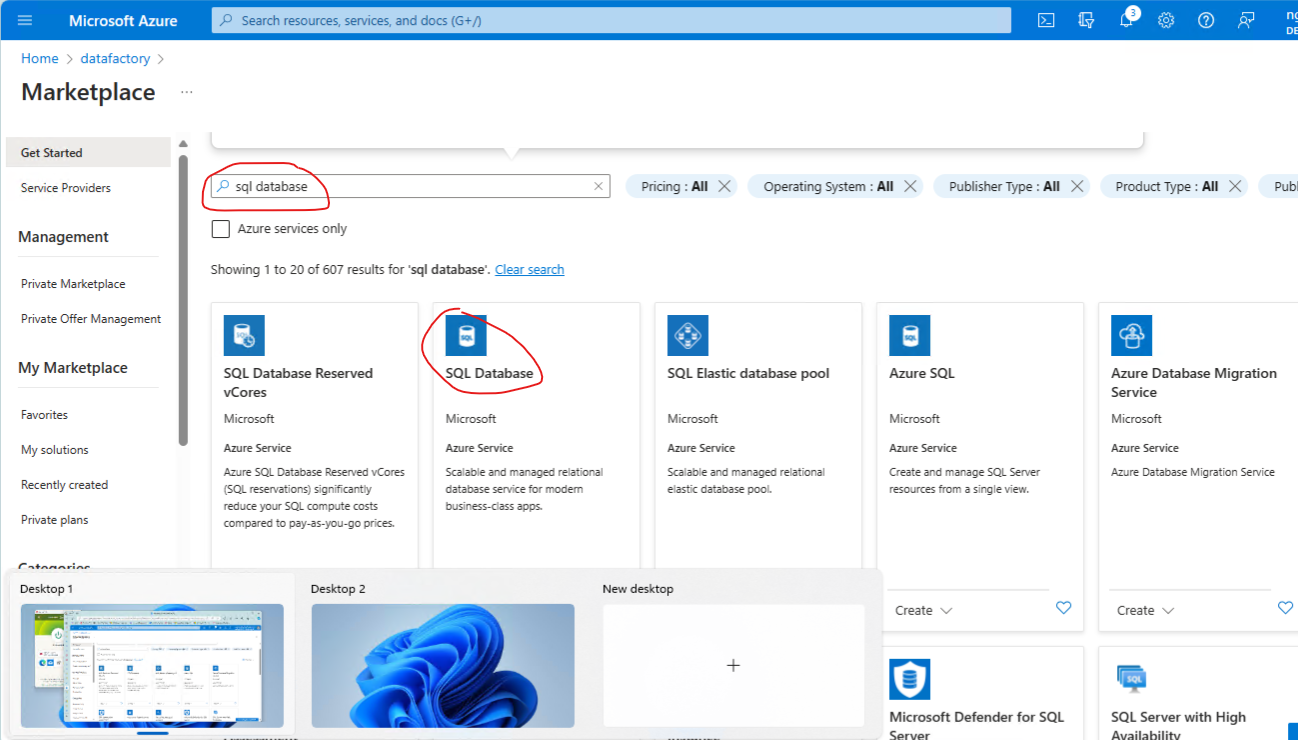Click the SQL Database Reserved vCores icon
This screenshot has width=1298, height=740.
coord(244,336)
